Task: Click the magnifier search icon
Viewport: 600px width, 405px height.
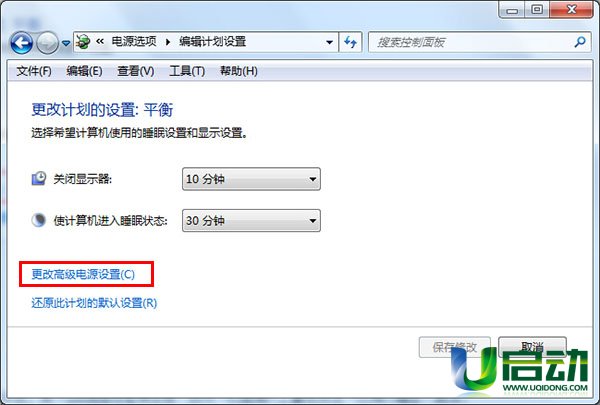Action: click(580, 42)
